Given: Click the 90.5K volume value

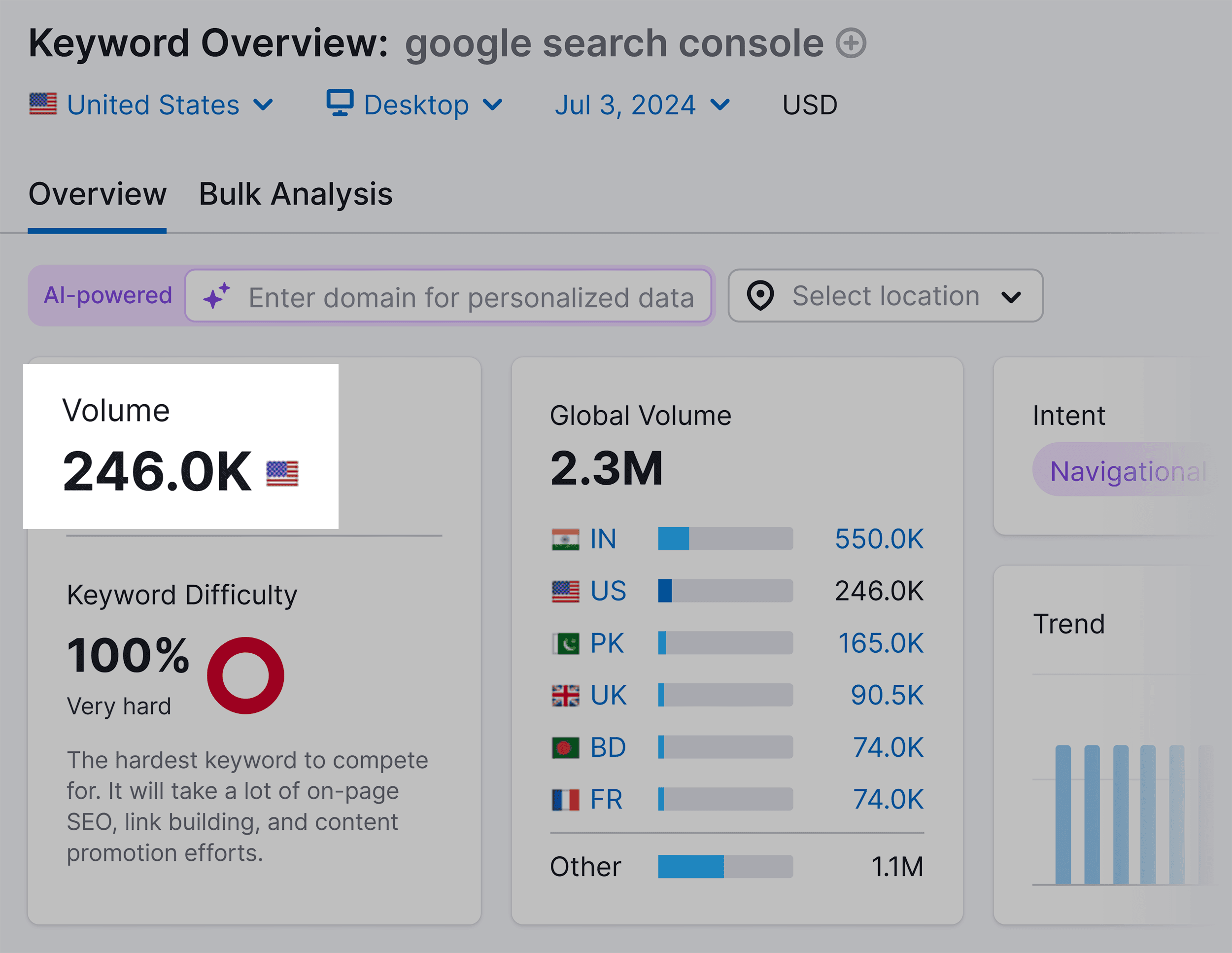Looking at the screenshot, I should click(x=888, y=695).
